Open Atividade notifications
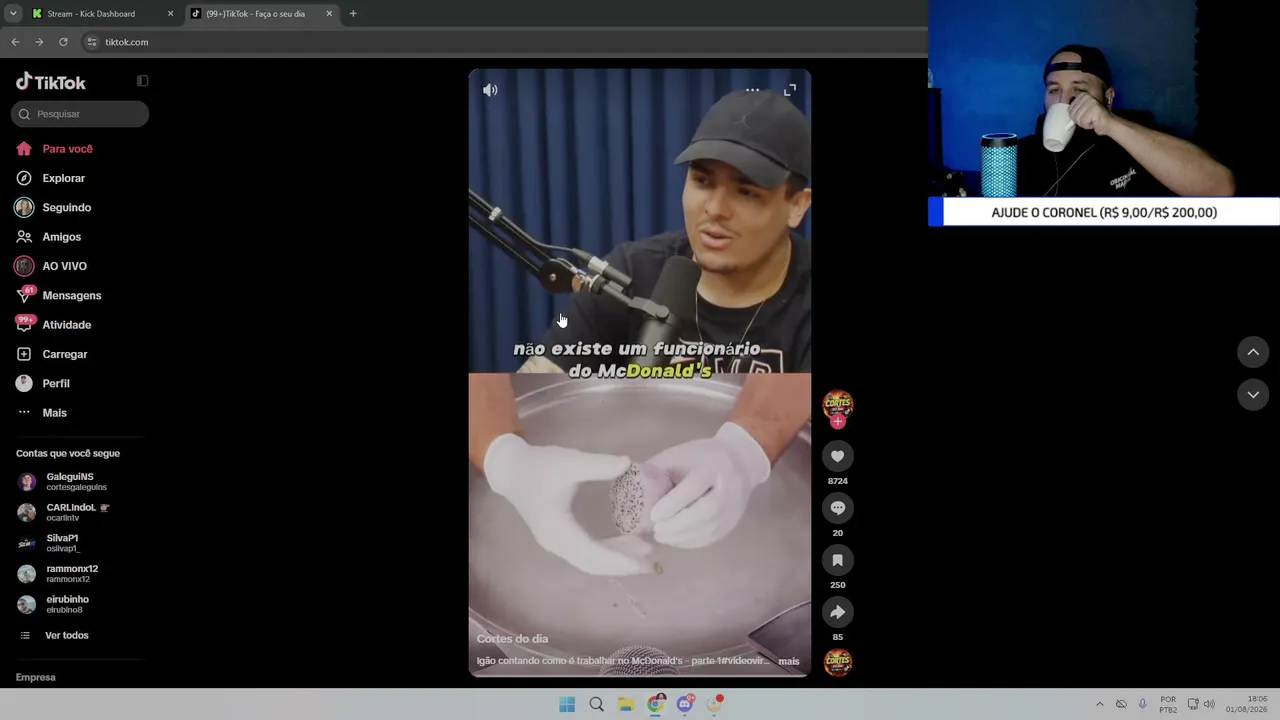Viewport: 1280px width, 720px height. point(66,325)
